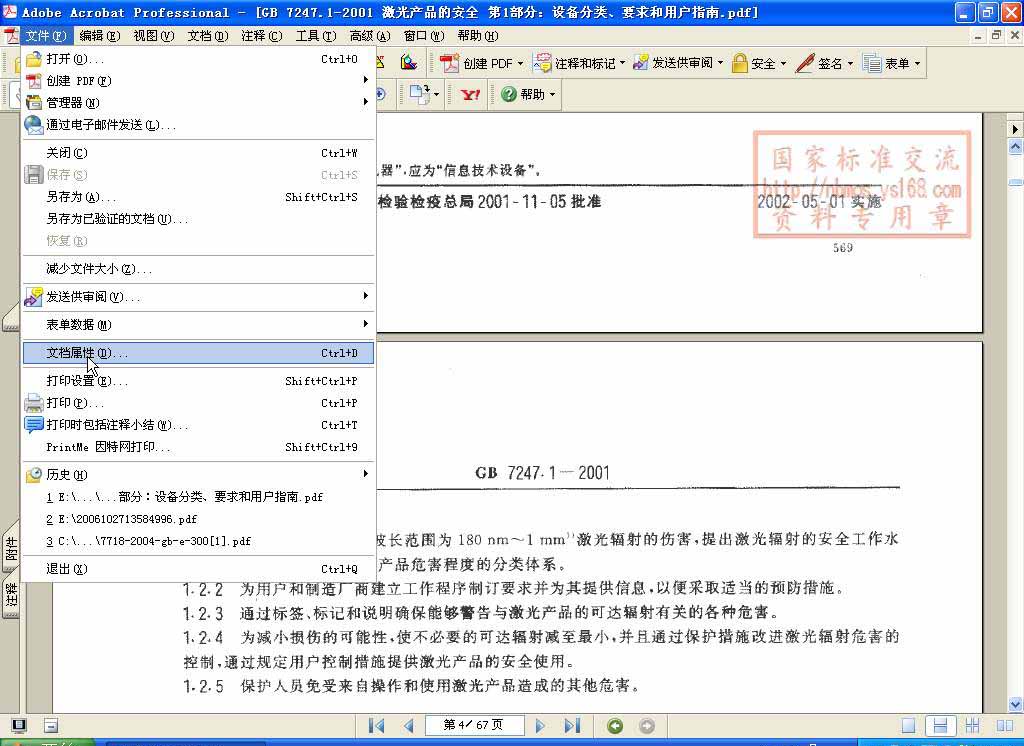Go to the last page

(572, 726)
